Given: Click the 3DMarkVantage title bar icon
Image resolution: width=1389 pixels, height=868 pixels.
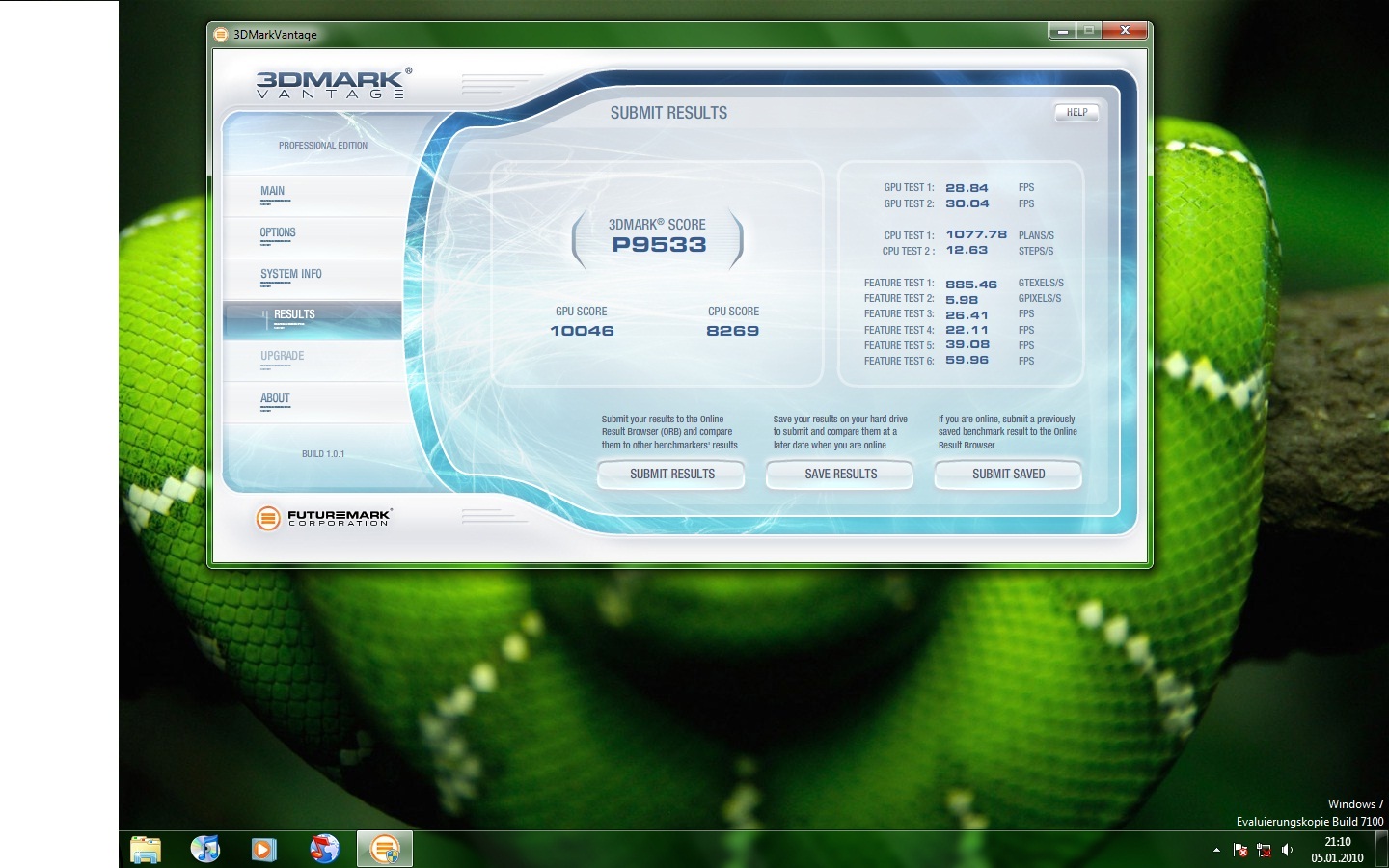Looking at the screenshot, I should pyautogui.click(x=221, y=35).
